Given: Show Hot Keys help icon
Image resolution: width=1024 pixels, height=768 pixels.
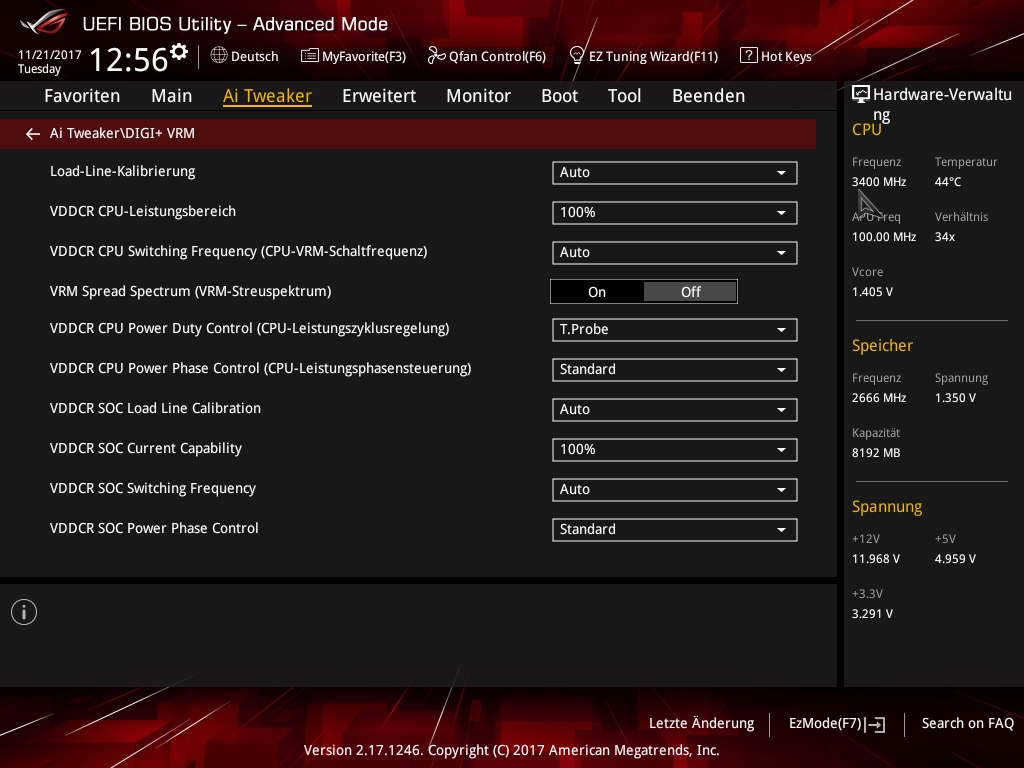Looking at the screenshot, I should [x=748, y=56].
